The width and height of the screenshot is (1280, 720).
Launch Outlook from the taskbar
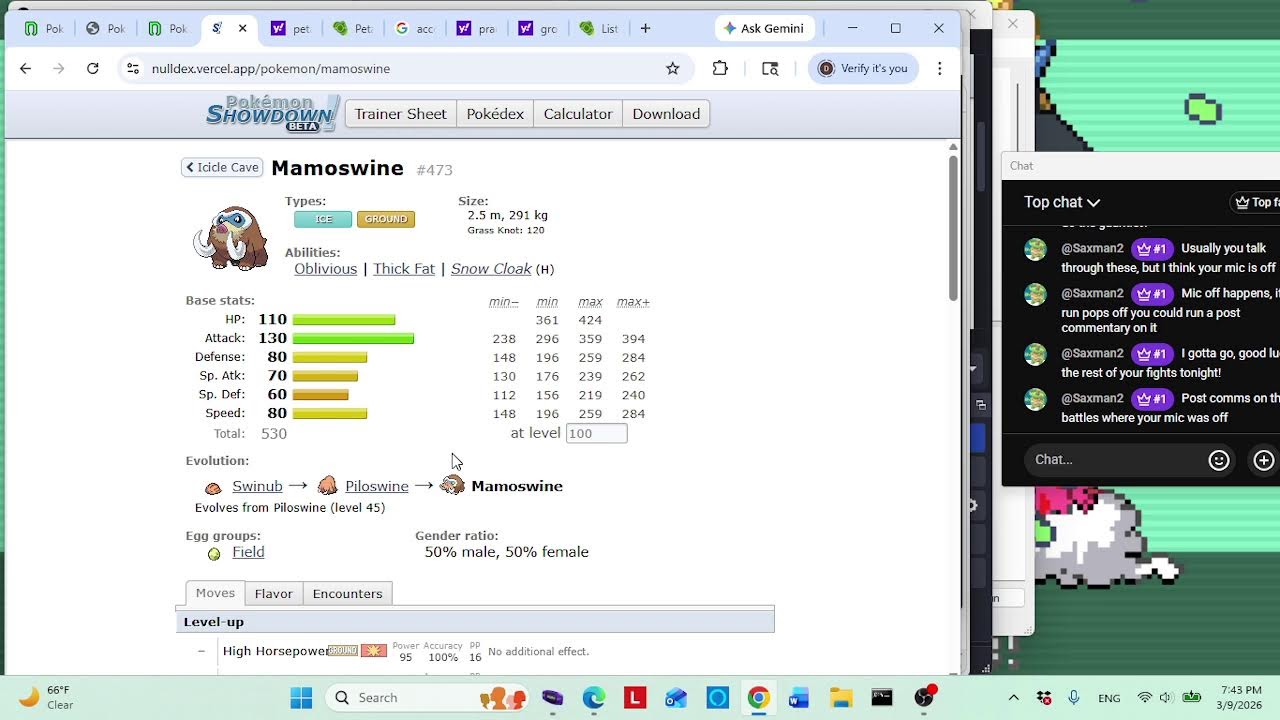click(x=676, y=697)
